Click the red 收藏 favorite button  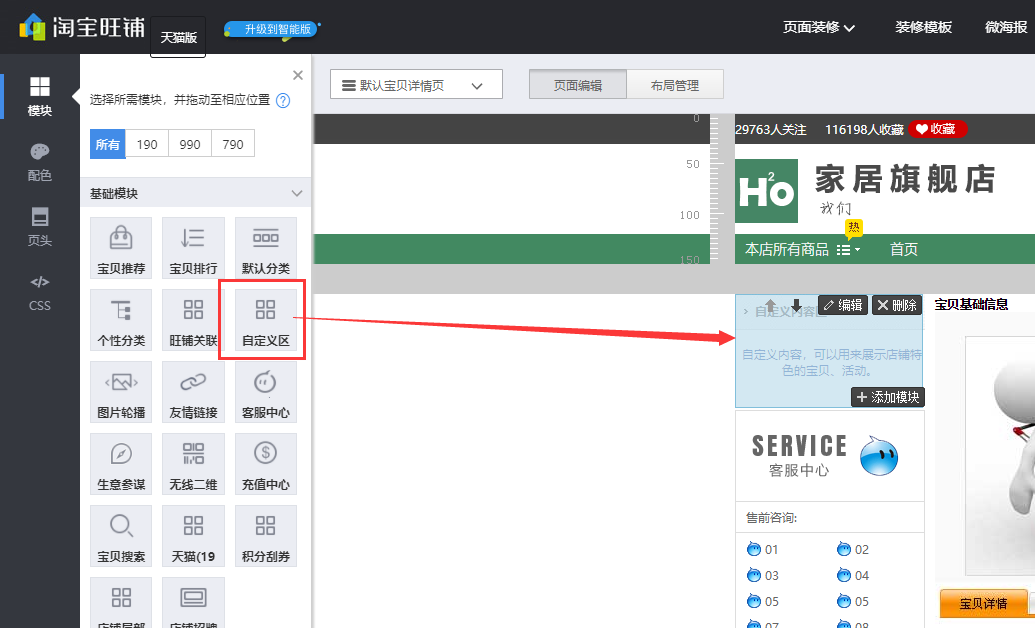[x=937, y=129]
